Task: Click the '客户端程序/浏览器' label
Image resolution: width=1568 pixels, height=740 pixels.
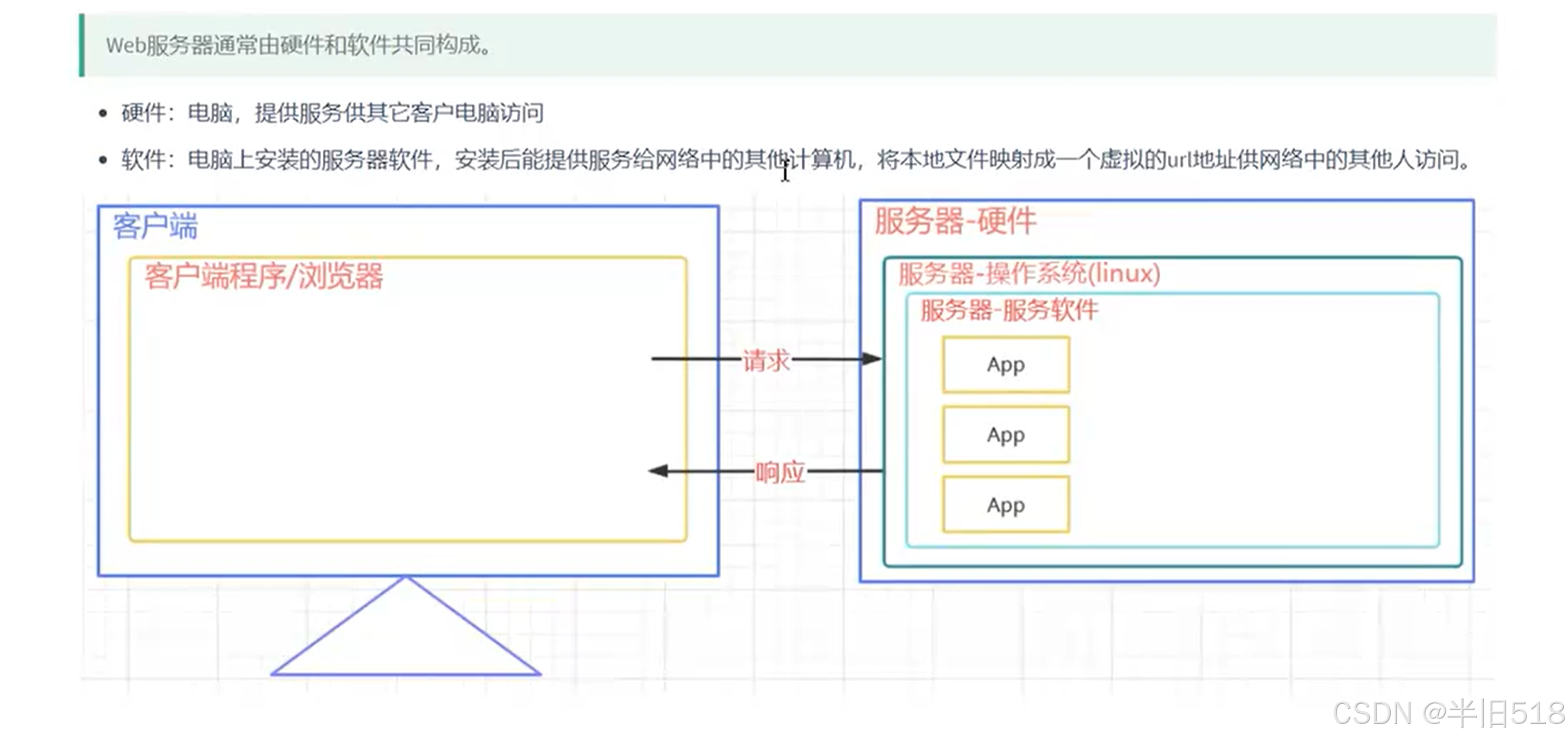Action: tap(264, 277)
